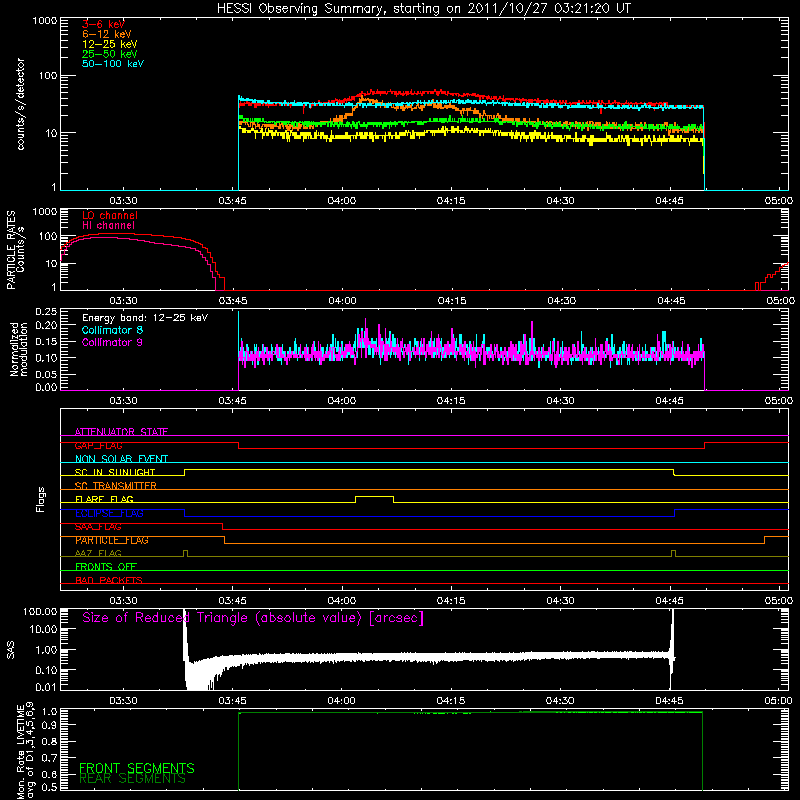Click the HESSI Observing Summary title text
This screenshot has width=800, height=800.
424,9
